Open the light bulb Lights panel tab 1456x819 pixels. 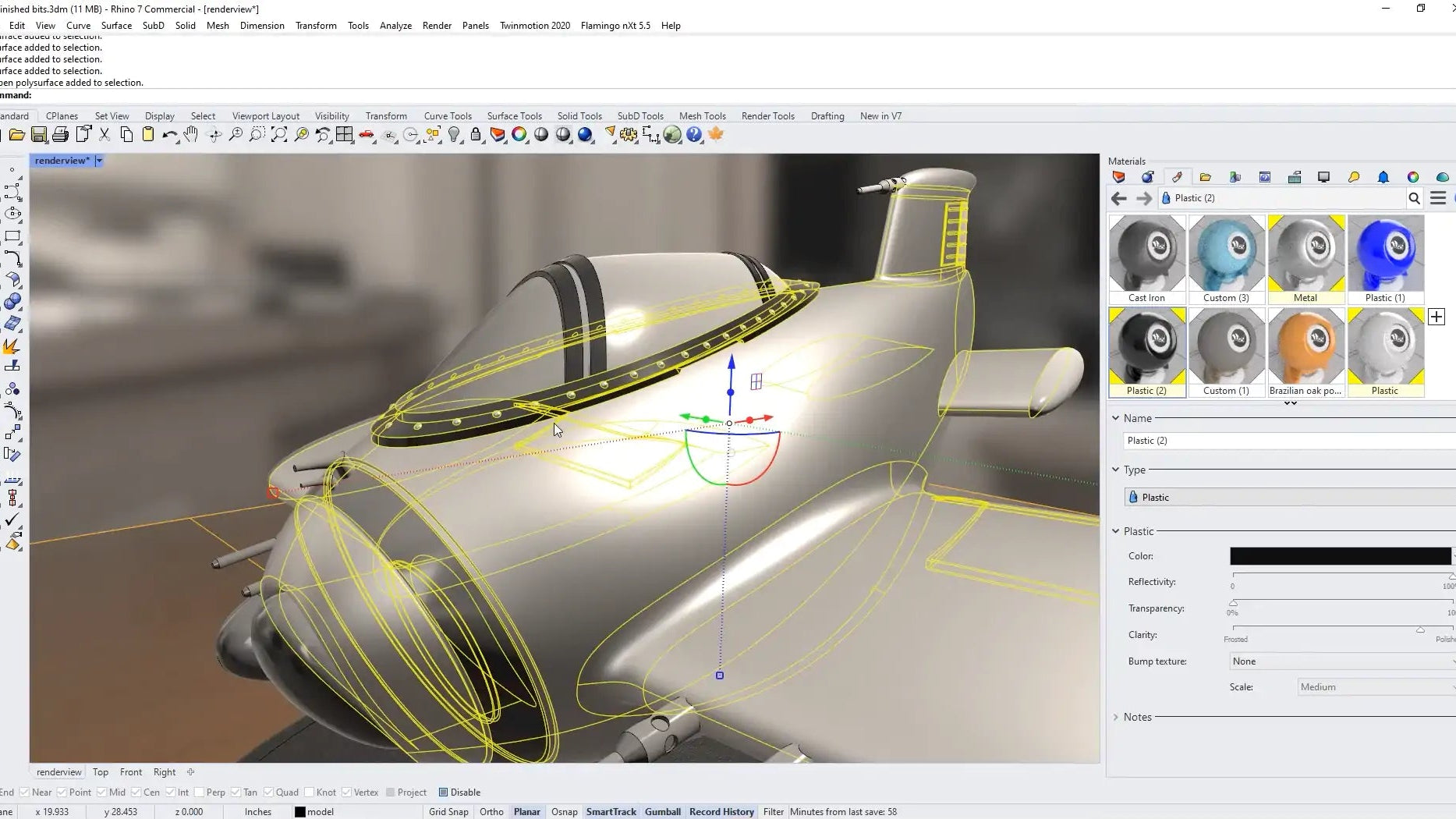(1354, 177)
